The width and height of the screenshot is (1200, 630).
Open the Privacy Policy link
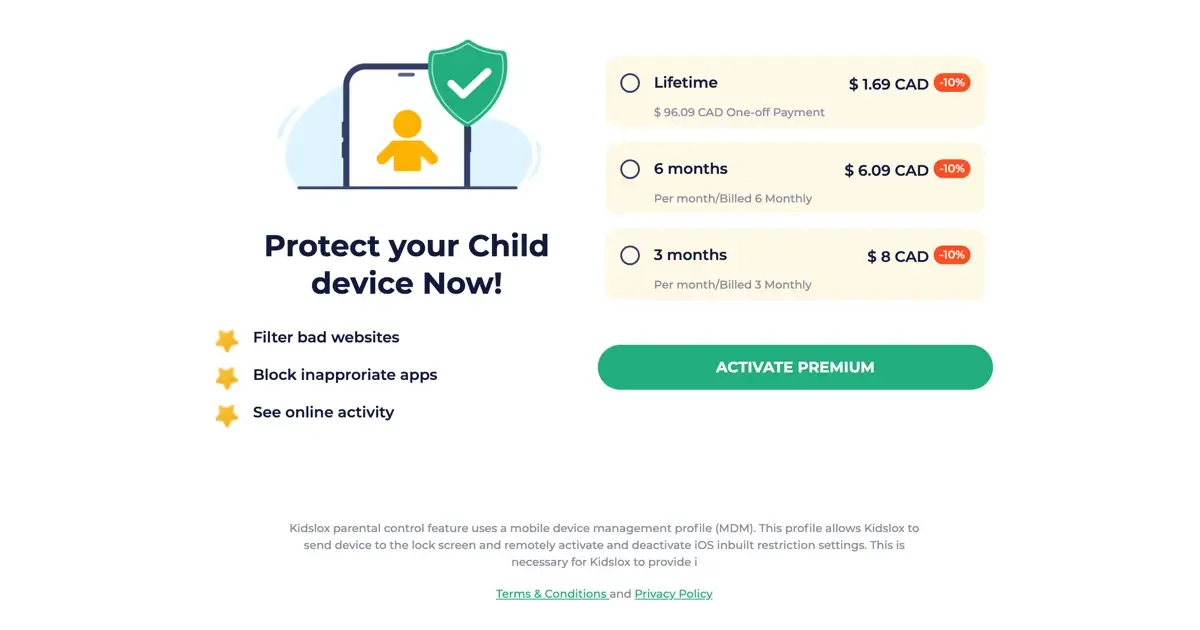tap(673, 594)
